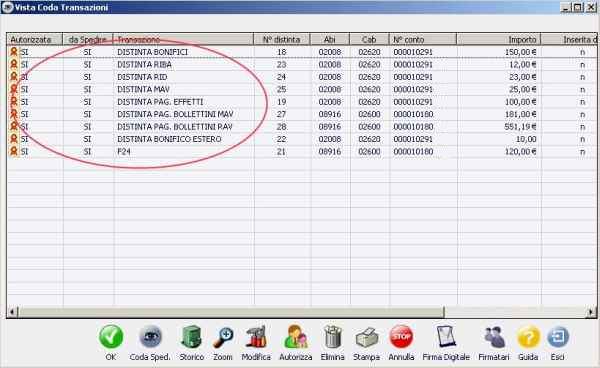
Task: Click distinta number 28 cell
Action: (282, 127)
